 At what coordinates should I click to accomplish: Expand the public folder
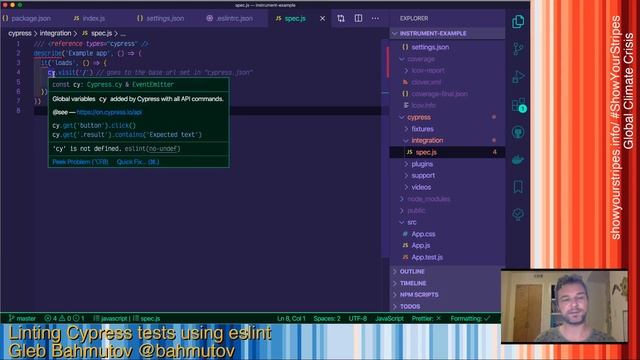pos(416,211)
